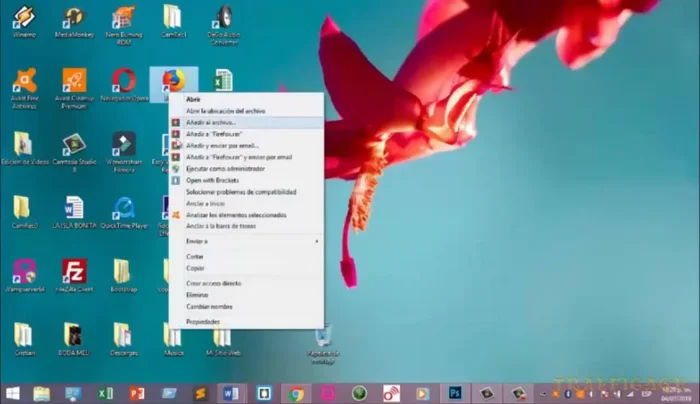Open PowerPoint from the taskbar
The image size is (700, 404).
[137, 394]
